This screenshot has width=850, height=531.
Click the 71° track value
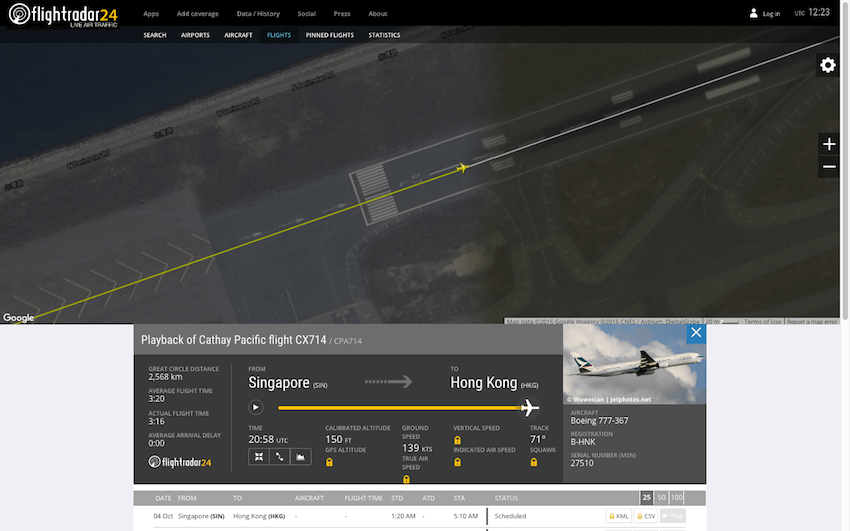538,439
